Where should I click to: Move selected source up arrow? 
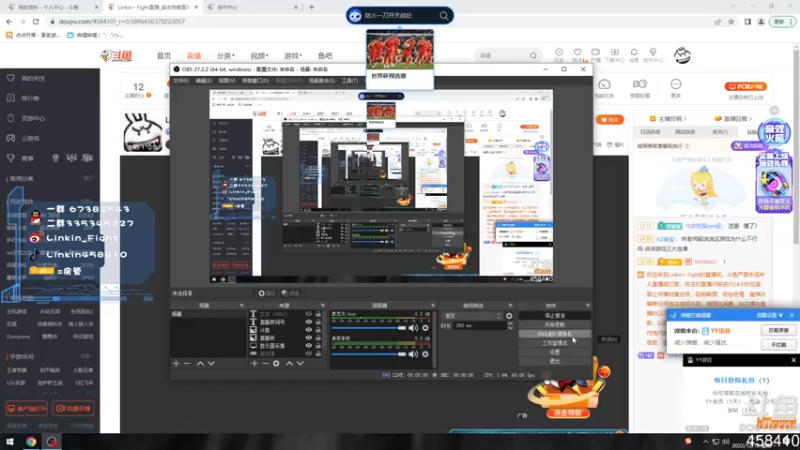click(x=289, y=363)
